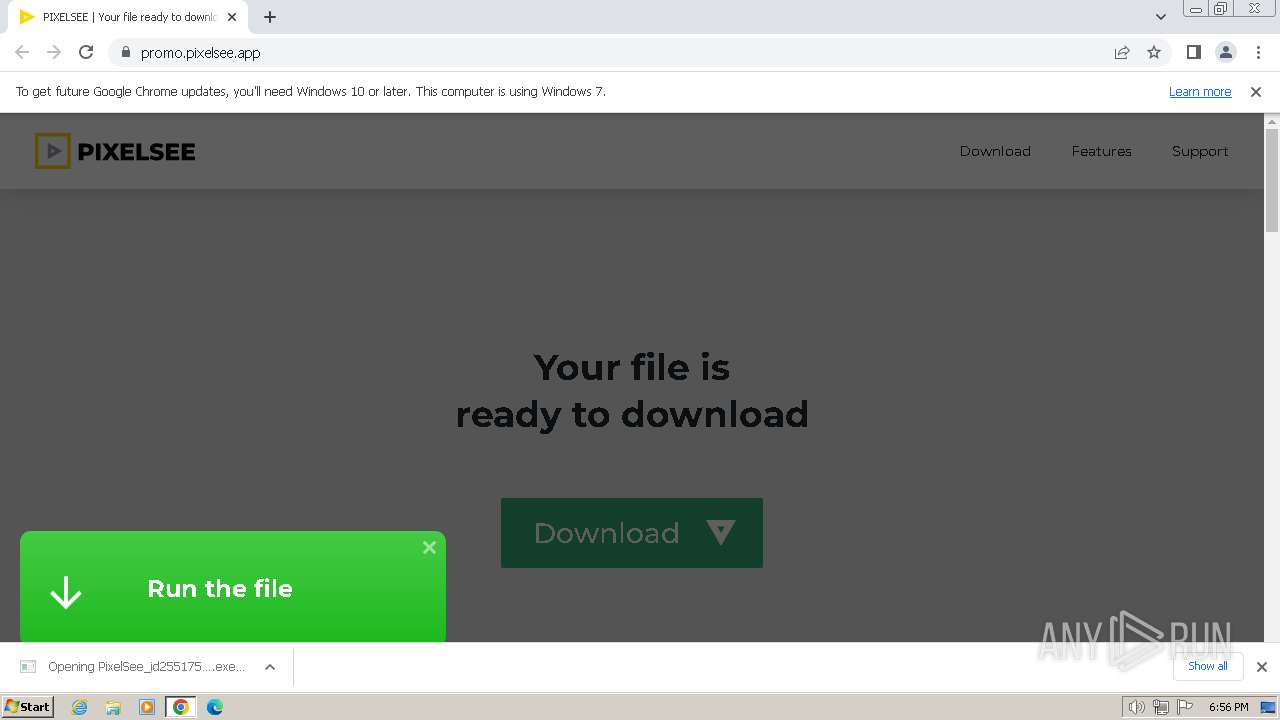Share this page icon in address bar
Image resolution: width=1280 pixels, height=720 pixels.
tap(1122, 52)
